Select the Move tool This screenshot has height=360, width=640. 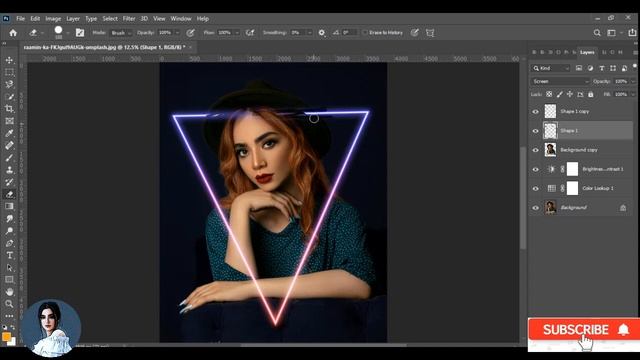9,60
